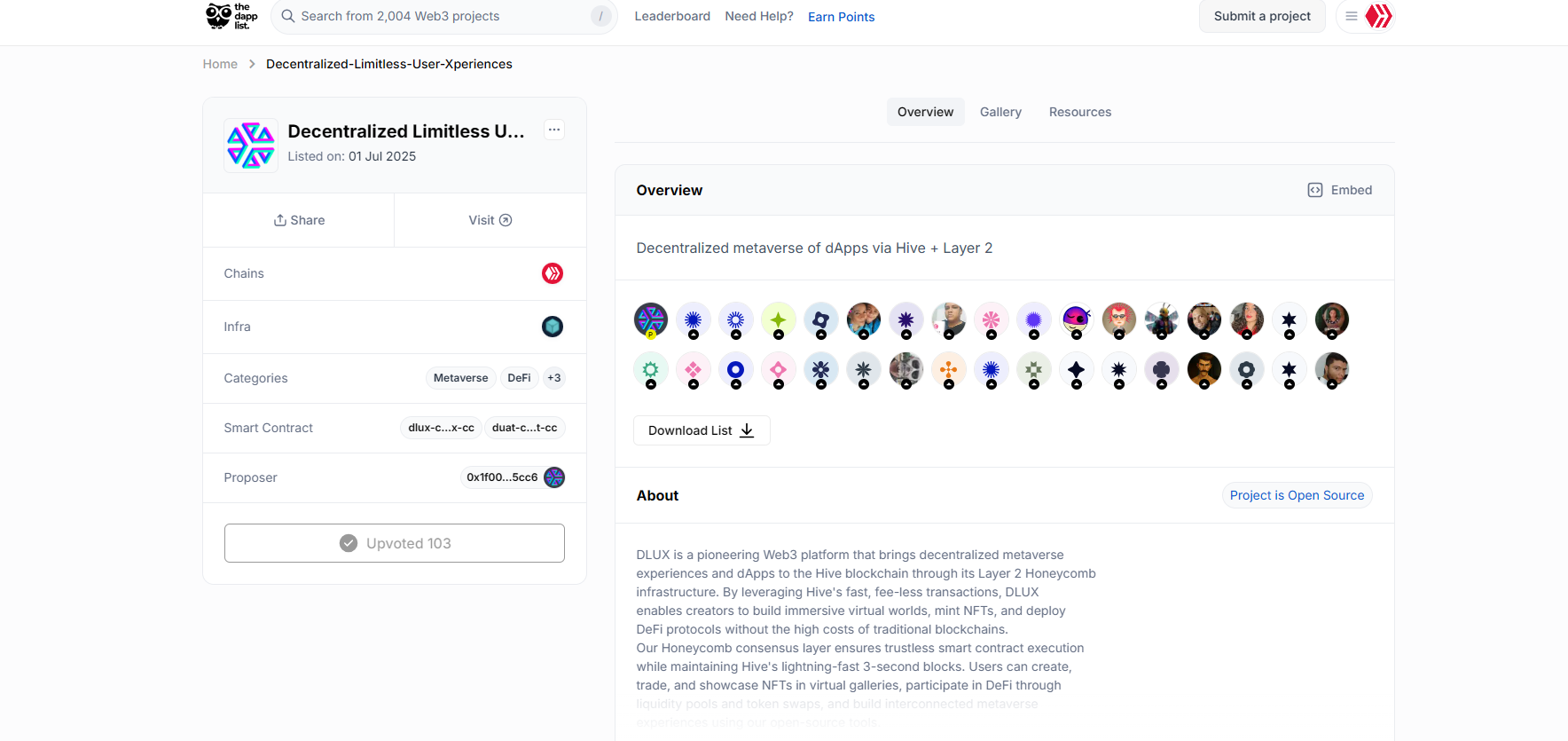This screenshot has height=741, width=1568.
Task: Click the DLUX project logo
Action: click(251, 146)
